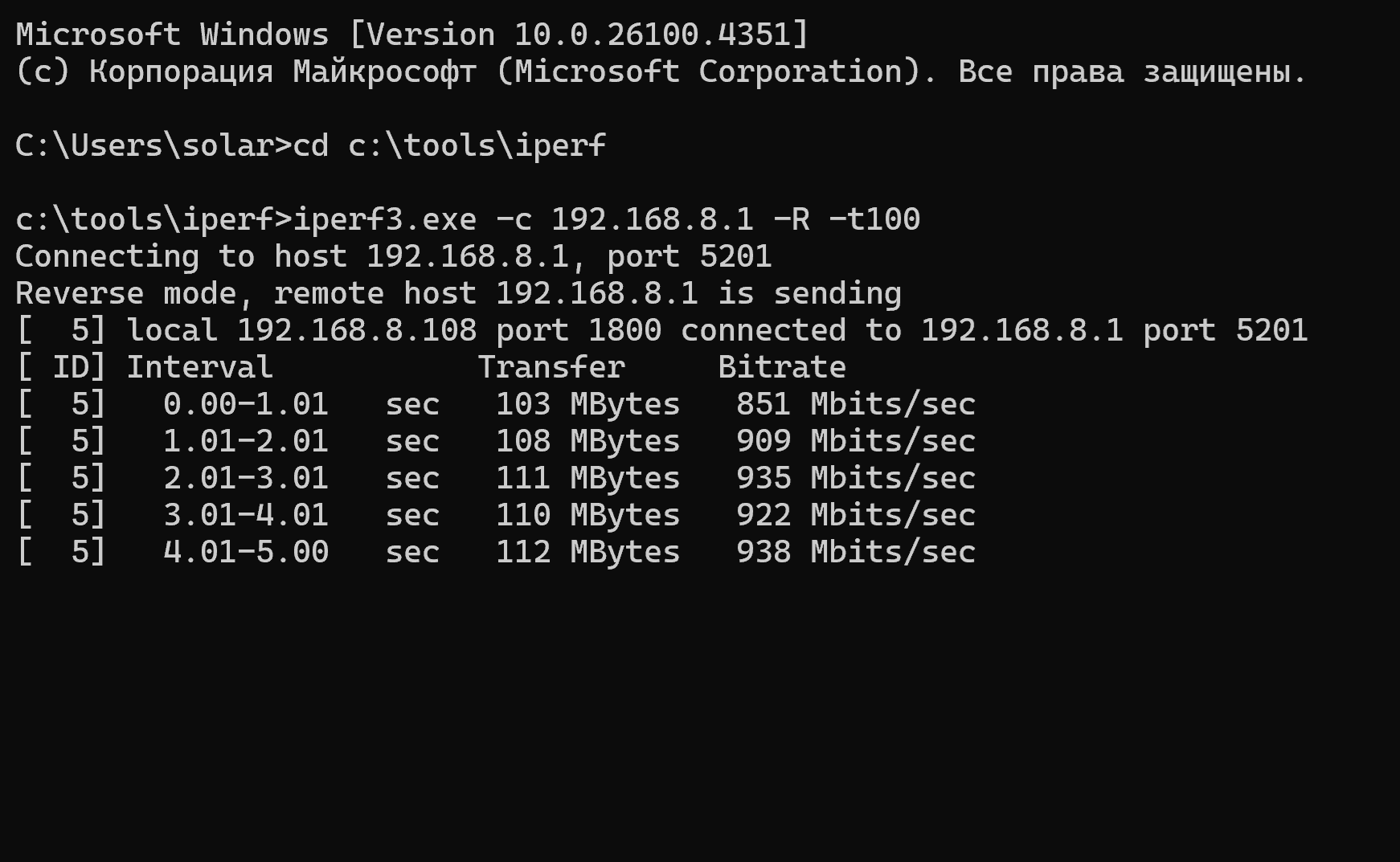Screen dimensions: 1400x862
Task: Click the 4.01-5.00 interval entry
Action: (x=246, y=552)
